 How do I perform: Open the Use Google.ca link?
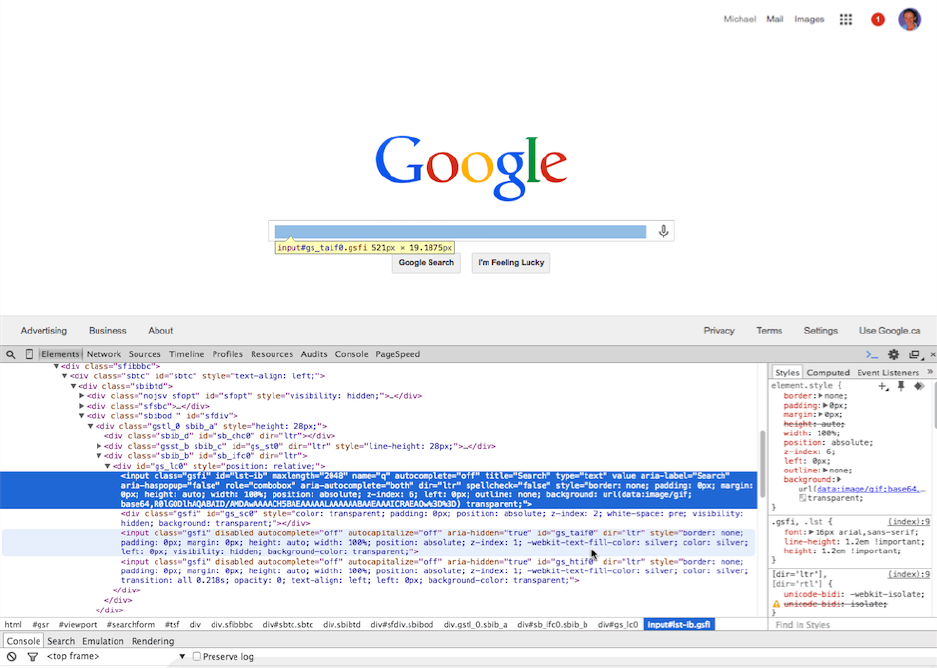(889, 330)
